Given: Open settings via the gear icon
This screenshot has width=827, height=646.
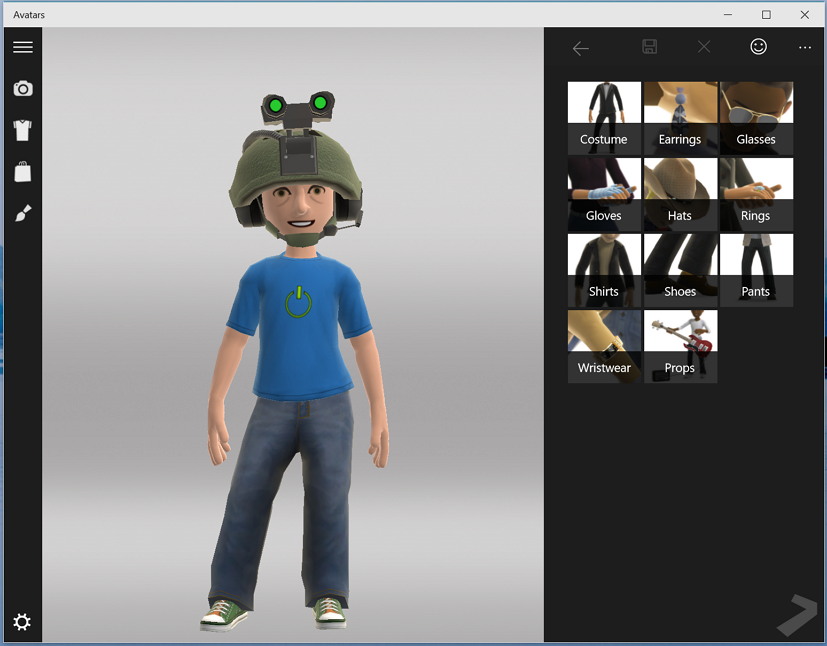Looking at the screenshot, I should pyautogui.click(x=22, y=622).
